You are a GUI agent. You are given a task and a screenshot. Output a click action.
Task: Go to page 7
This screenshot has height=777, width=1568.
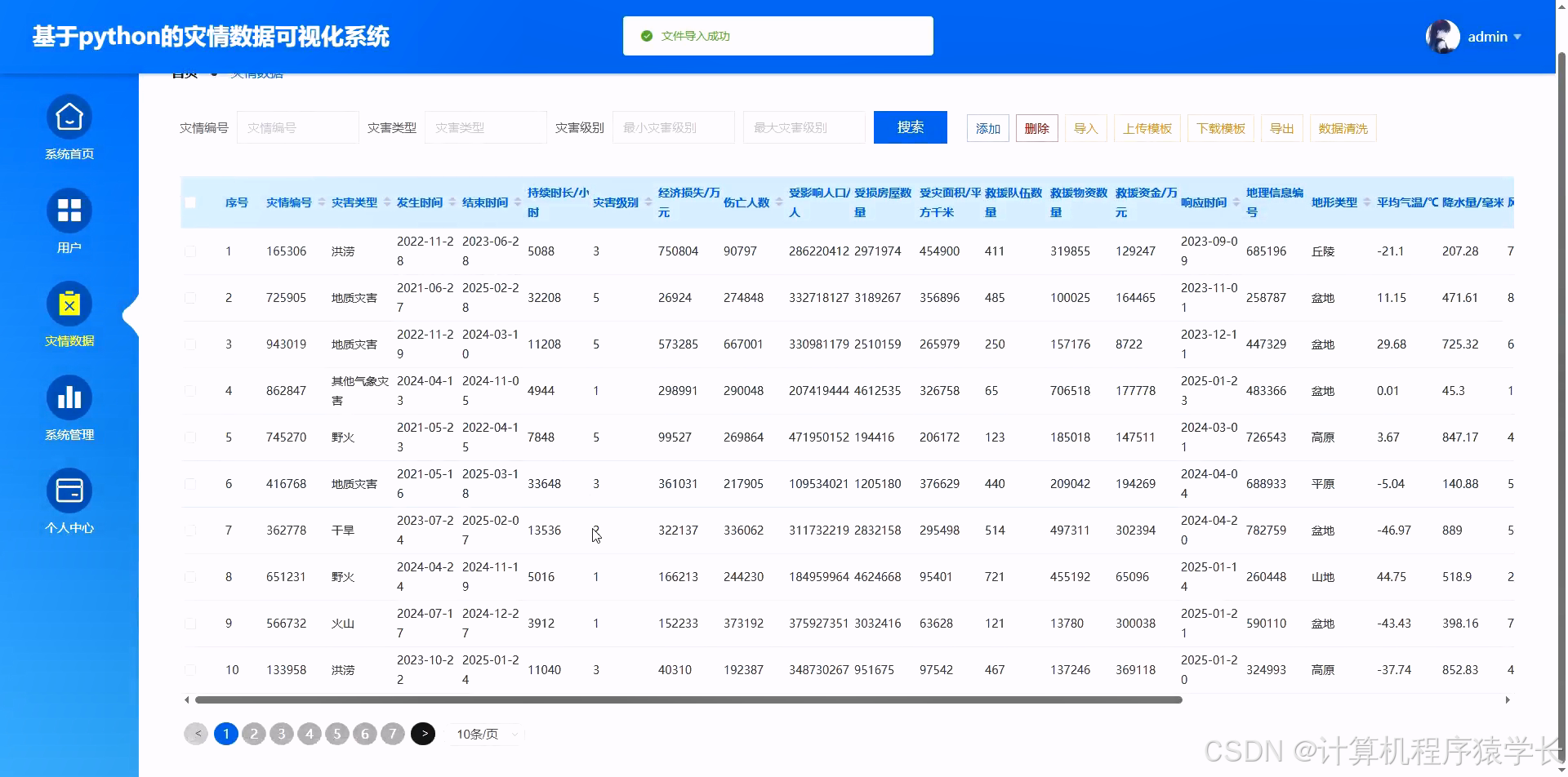[x=393, y=734]
